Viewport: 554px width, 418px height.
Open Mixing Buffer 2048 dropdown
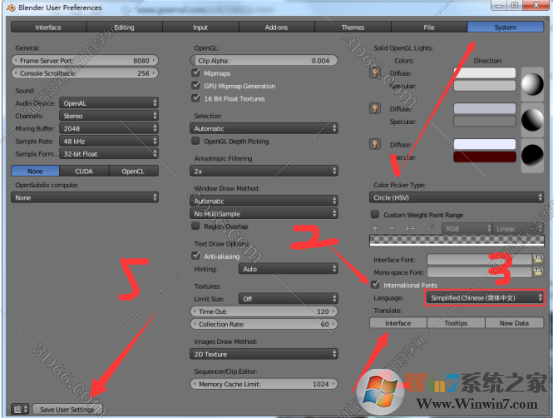point(109,129)
